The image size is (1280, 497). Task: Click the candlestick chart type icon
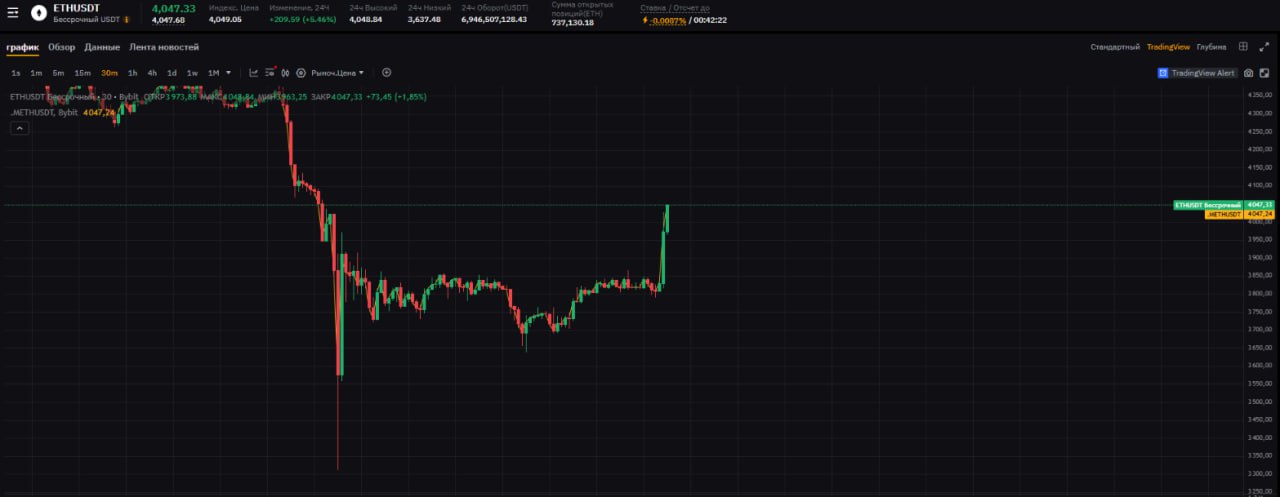(x=285, y=73)
